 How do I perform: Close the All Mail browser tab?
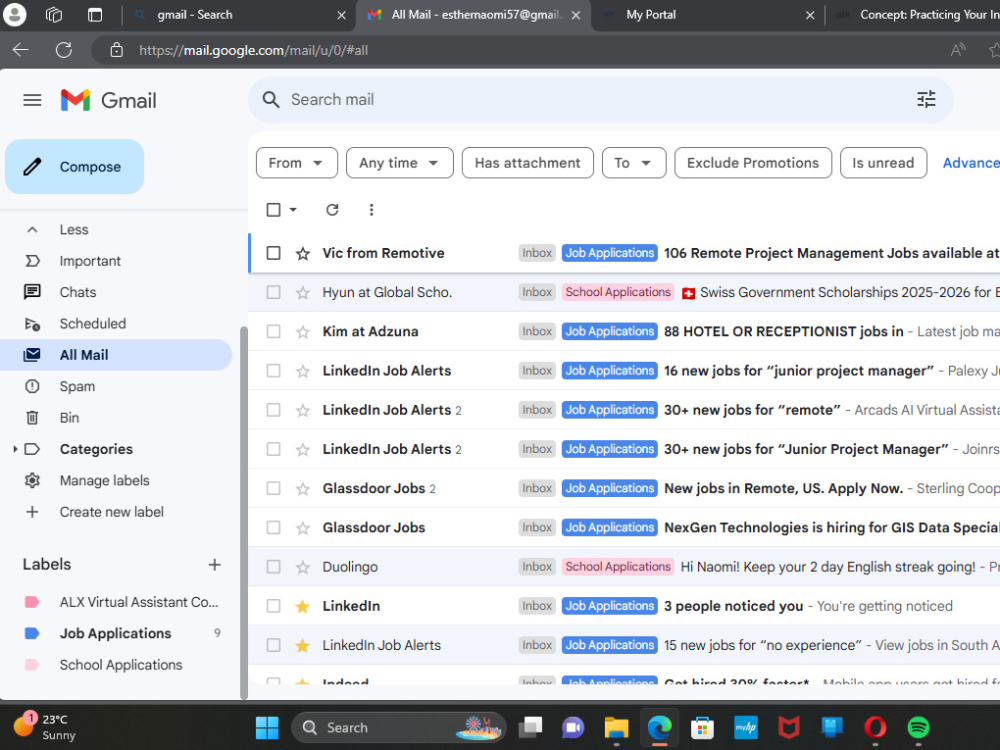pyautogui.click(x=576, y=15)
